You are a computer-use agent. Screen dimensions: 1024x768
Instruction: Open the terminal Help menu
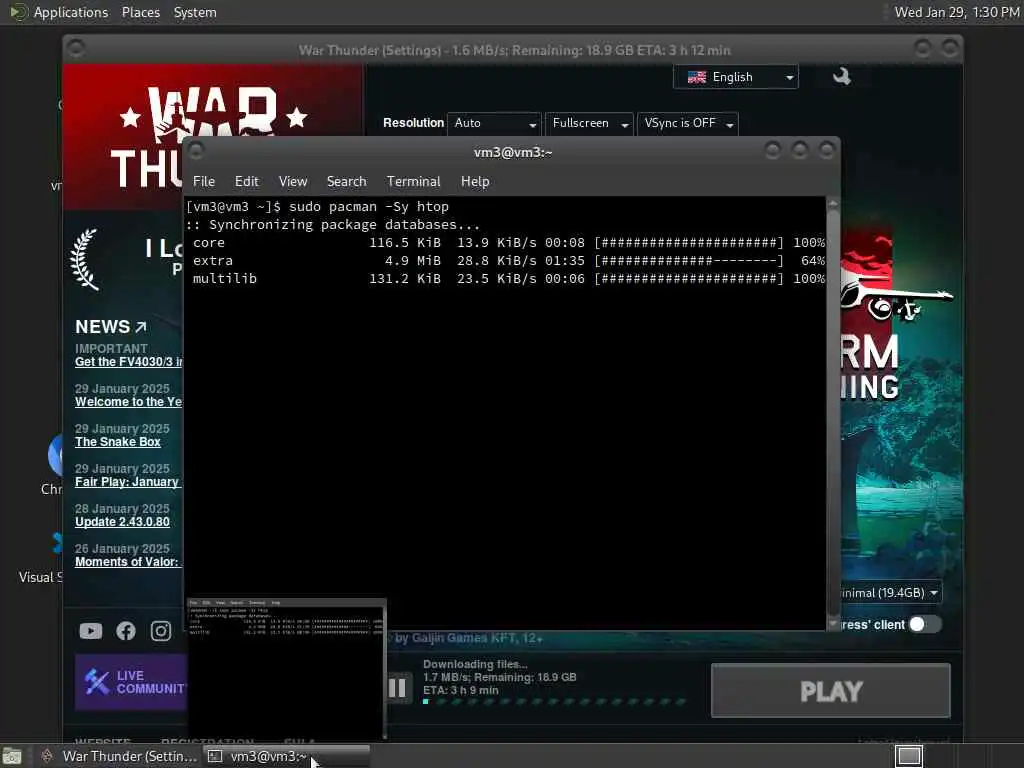[475, 182]
